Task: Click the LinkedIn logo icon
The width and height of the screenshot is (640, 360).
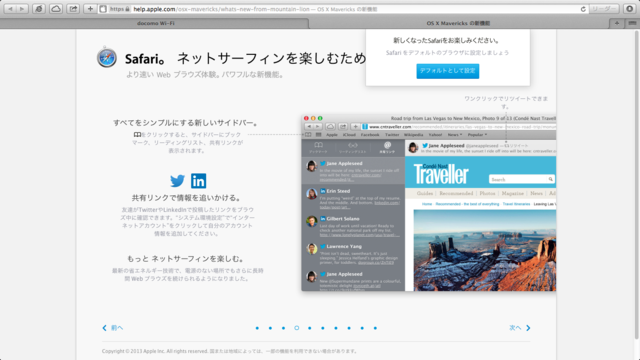Action: [199, 181]
